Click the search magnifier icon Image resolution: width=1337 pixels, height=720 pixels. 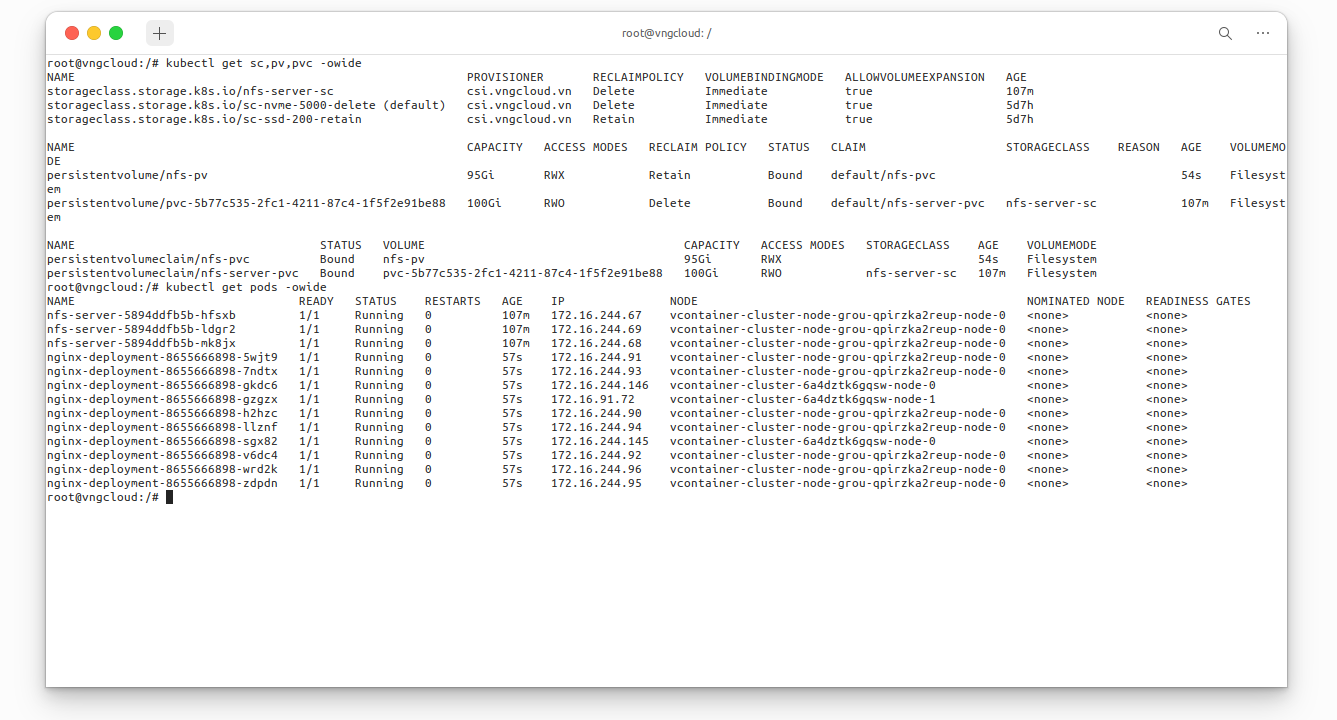coord(1225,33)
